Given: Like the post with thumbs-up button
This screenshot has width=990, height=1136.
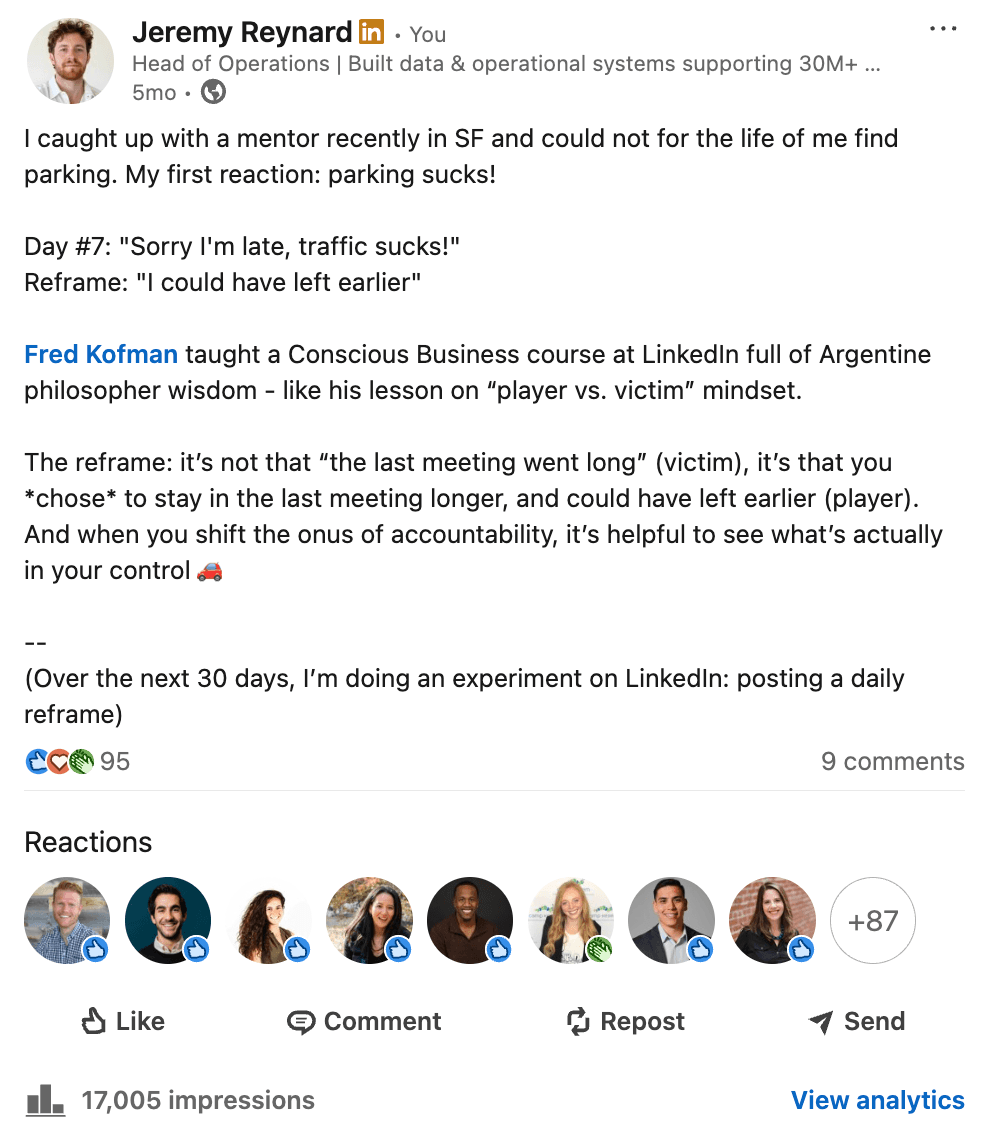Looking at the screenshot, I should click(x=122, y=1021).
